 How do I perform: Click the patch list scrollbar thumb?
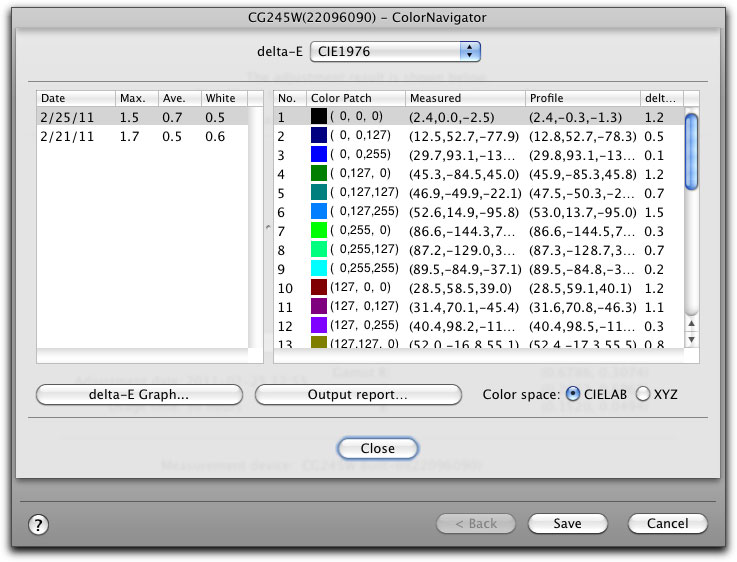(691, 152)
